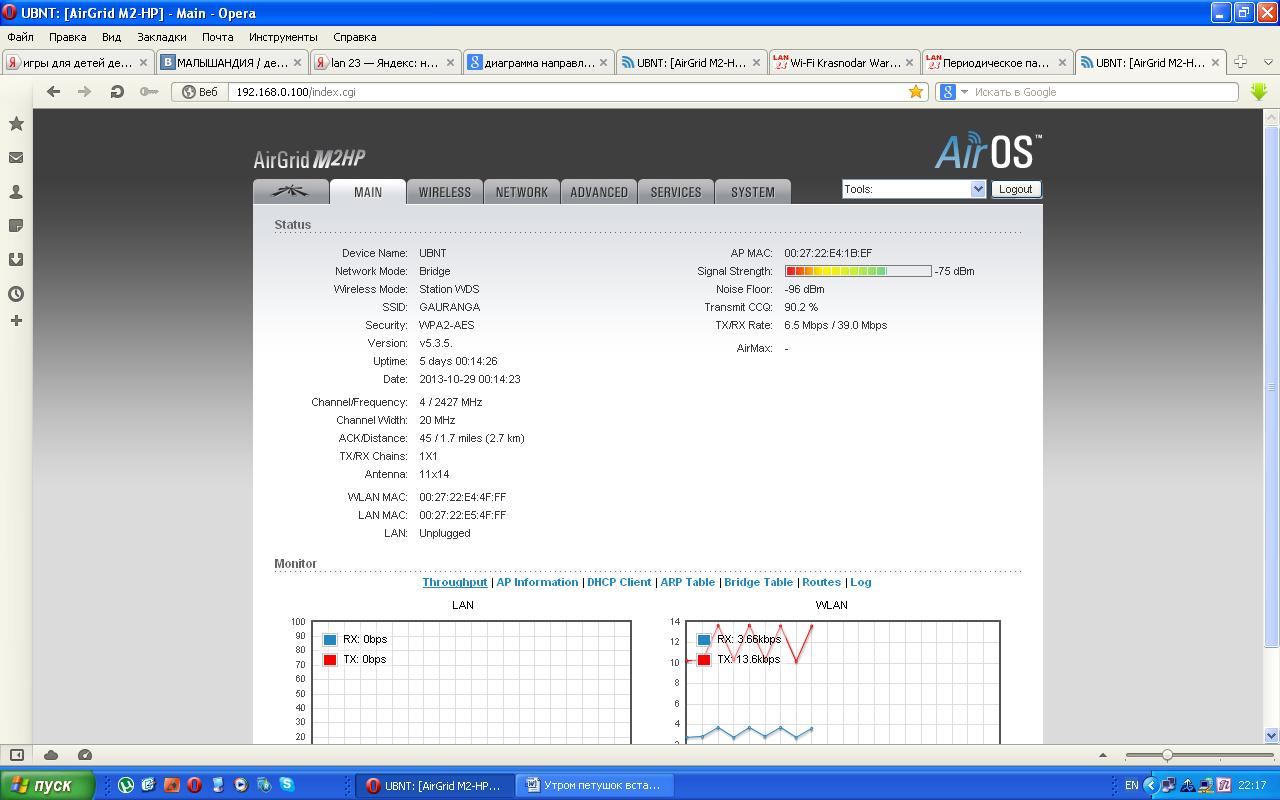
Task: Open the Routes link
Action: 822,582
